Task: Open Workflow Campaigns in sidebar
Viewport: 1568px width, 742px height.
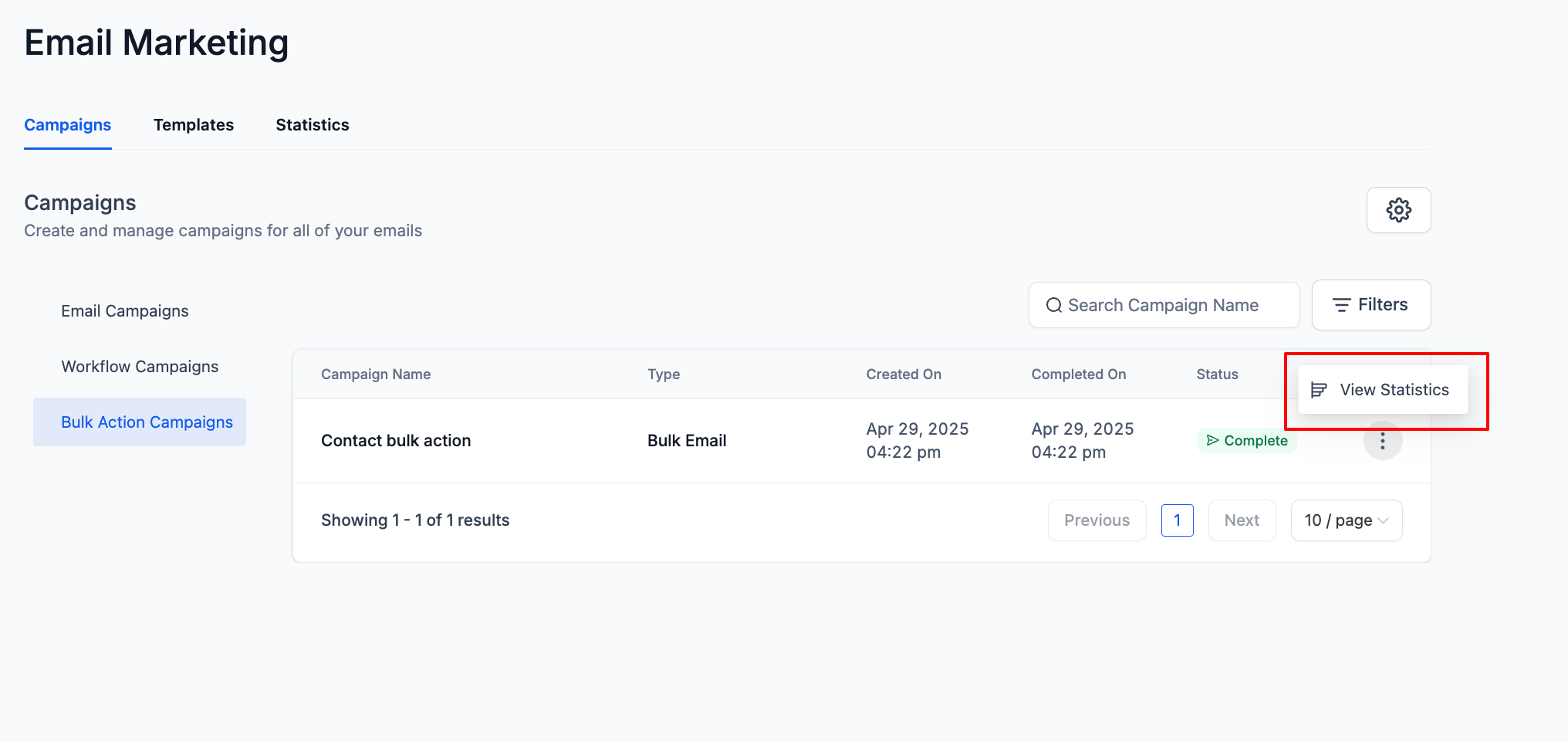Action: (x=140, y=367)
